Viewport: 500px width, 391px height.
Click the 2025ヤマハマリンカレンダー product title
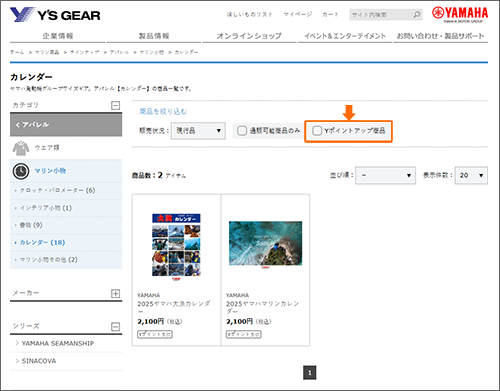point(263,307)
